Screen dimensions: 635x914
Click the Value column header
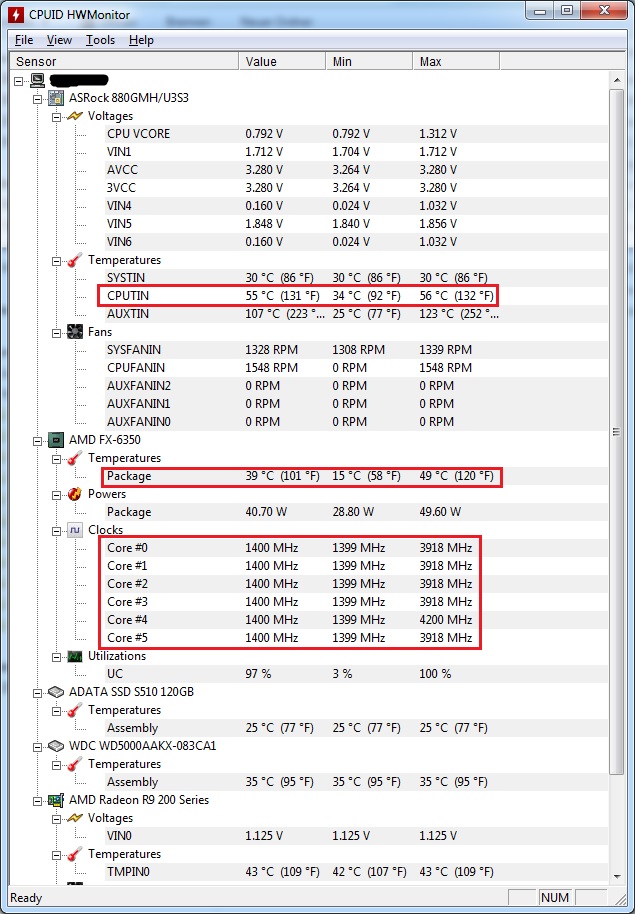pos(282,61)
